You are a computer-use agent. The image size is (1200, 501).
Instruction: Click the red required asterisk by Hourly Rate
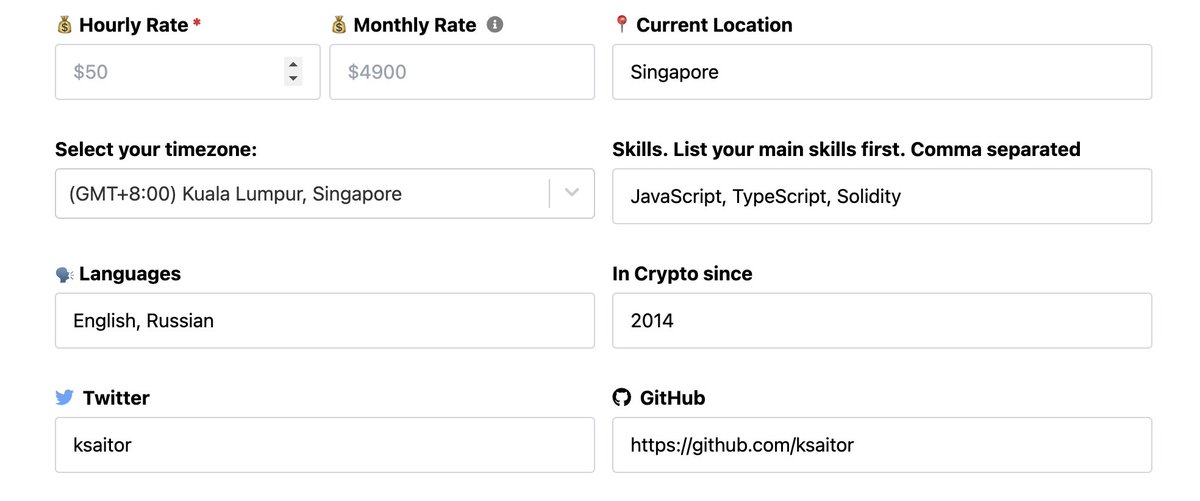coord(197,23)
